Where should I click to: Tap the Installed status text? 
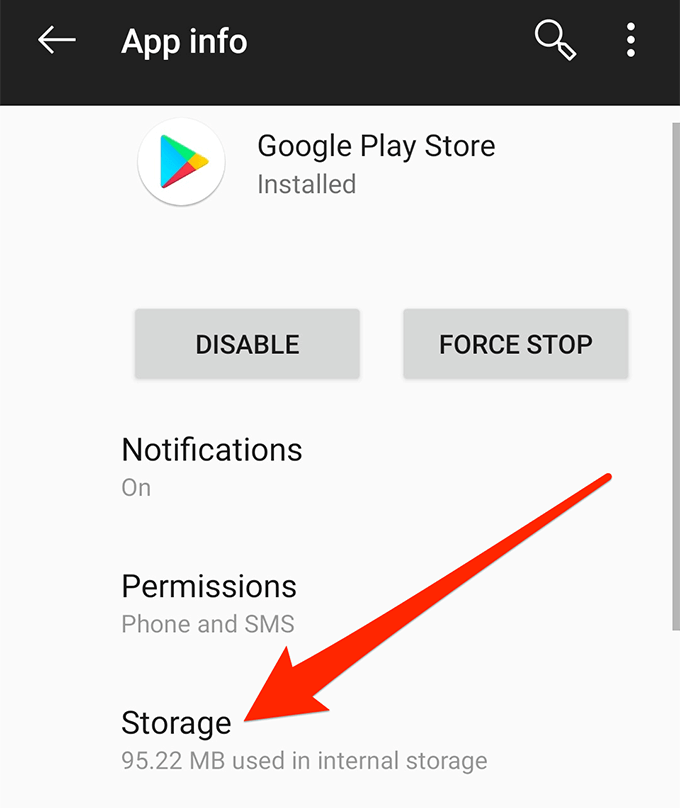(x=307, y=184)
